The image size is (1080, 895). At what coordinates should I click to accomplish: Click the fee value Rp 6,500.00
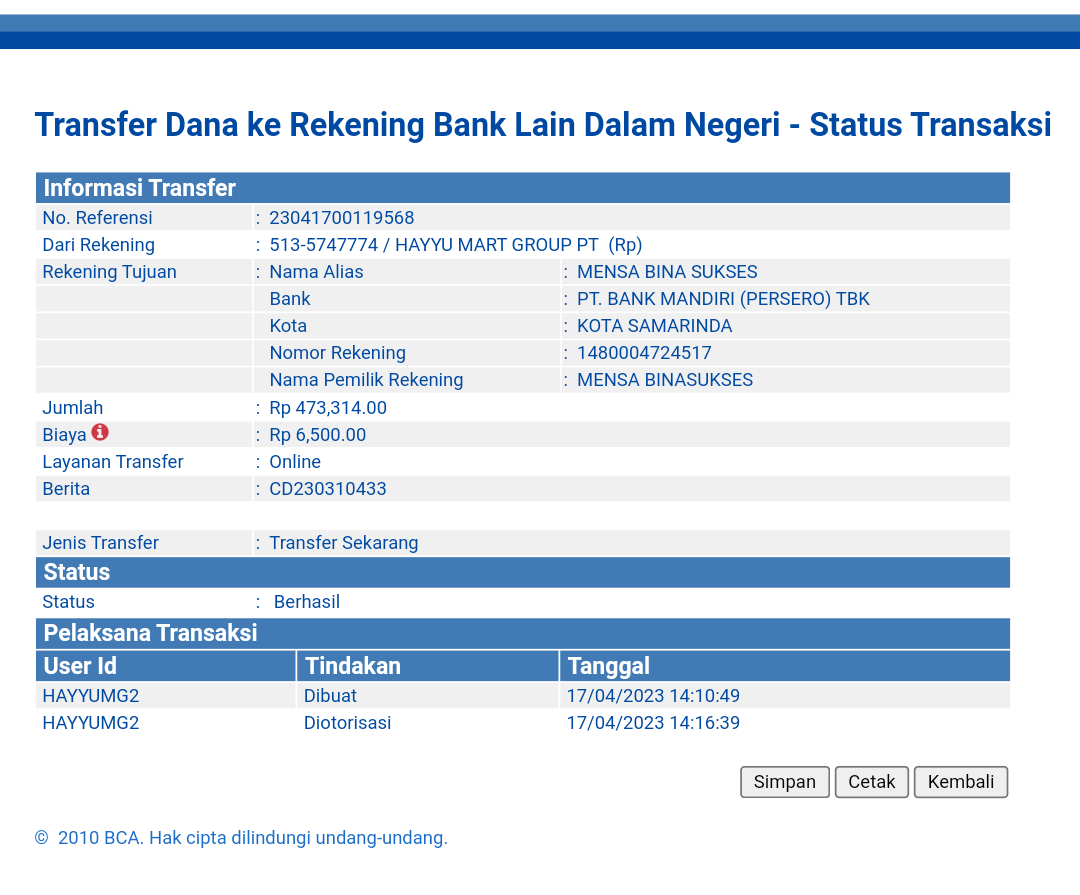[317, 435]
